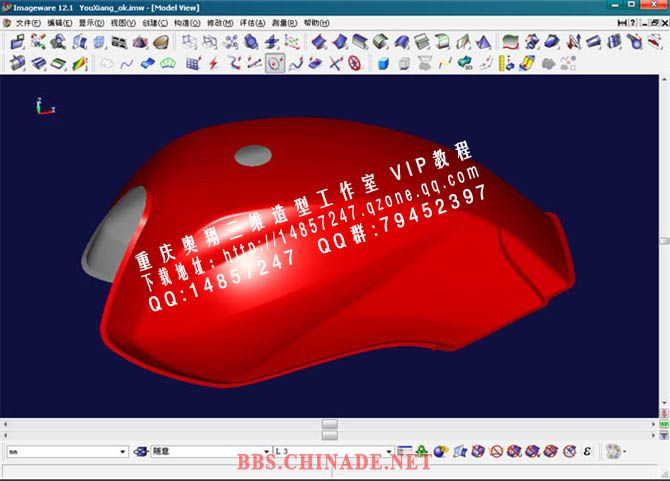The width and height of the screenshot is (670, 481).
Task: Click the blue surface patch icon, second row
Action: click(147, 64)
